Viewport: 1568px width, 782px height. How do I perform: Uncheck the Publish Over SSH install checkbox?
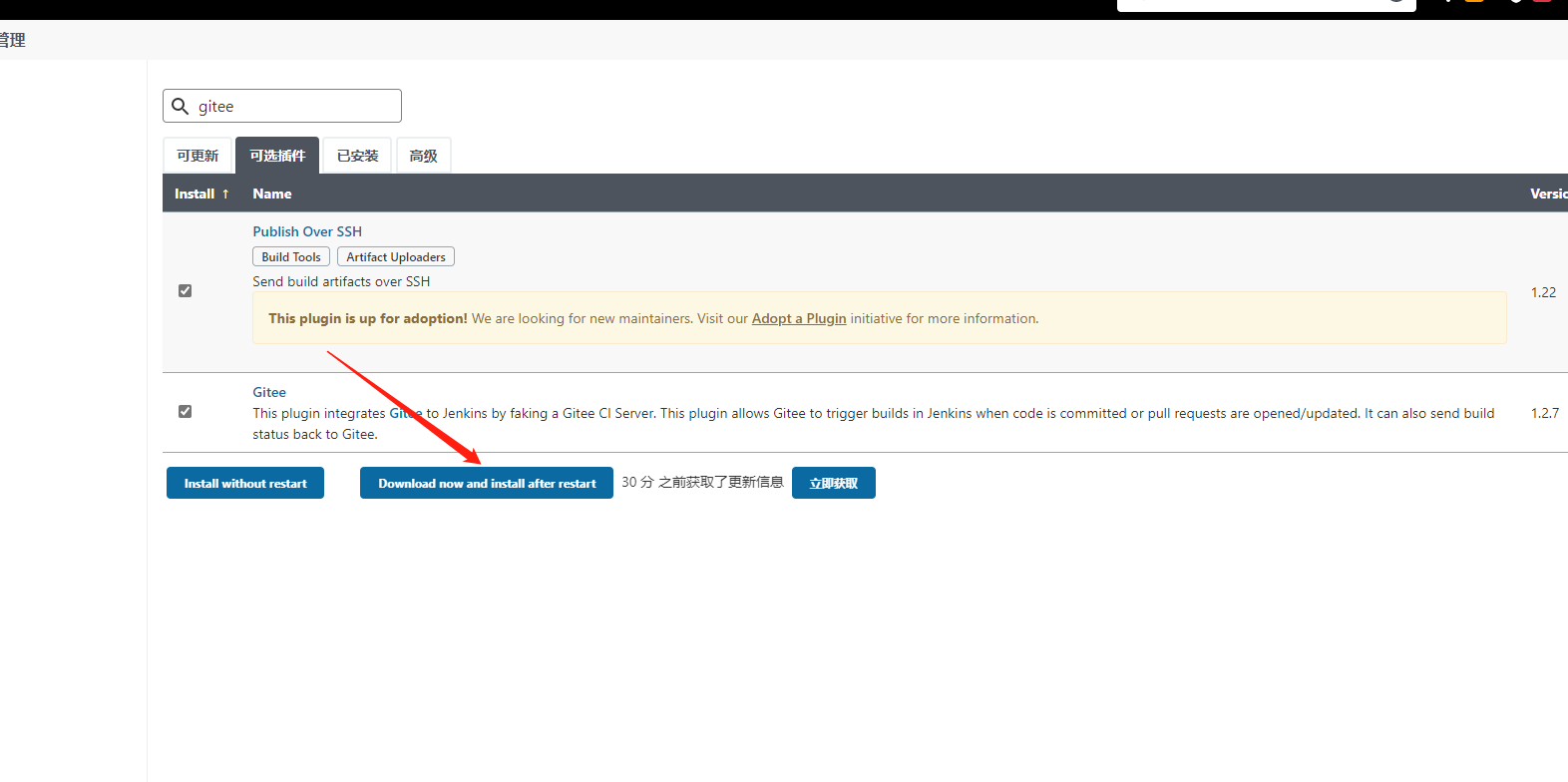(x=185, y=291)
